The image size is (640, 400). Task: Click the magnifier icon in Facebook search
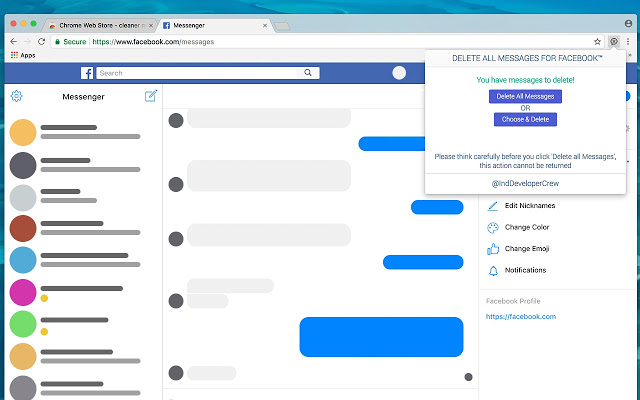[x=307, y=73]
